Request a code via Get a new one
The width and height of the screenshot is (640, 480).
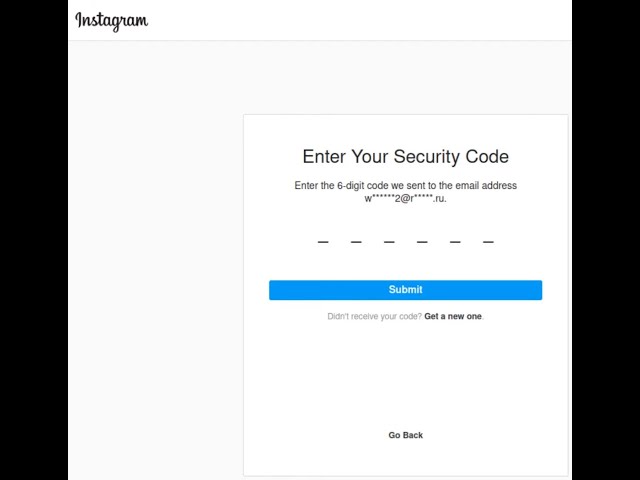click(453, 316)
